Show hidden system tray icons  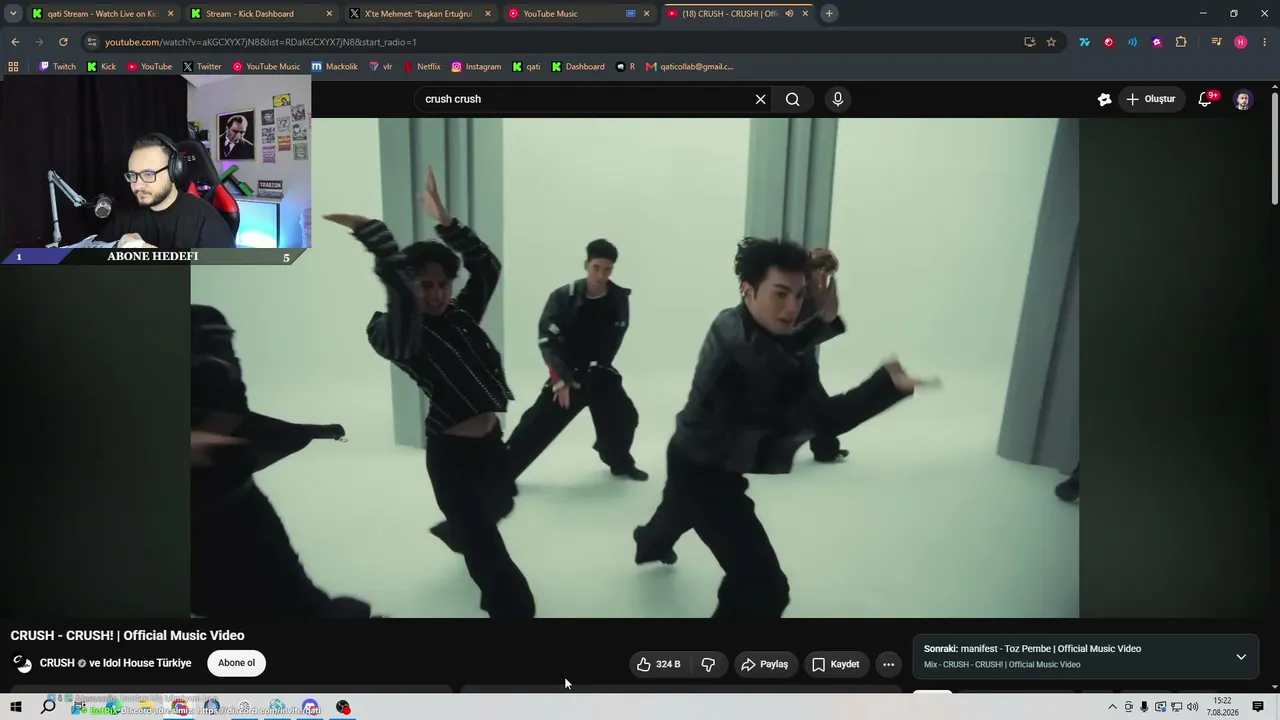click(1112, 707)
